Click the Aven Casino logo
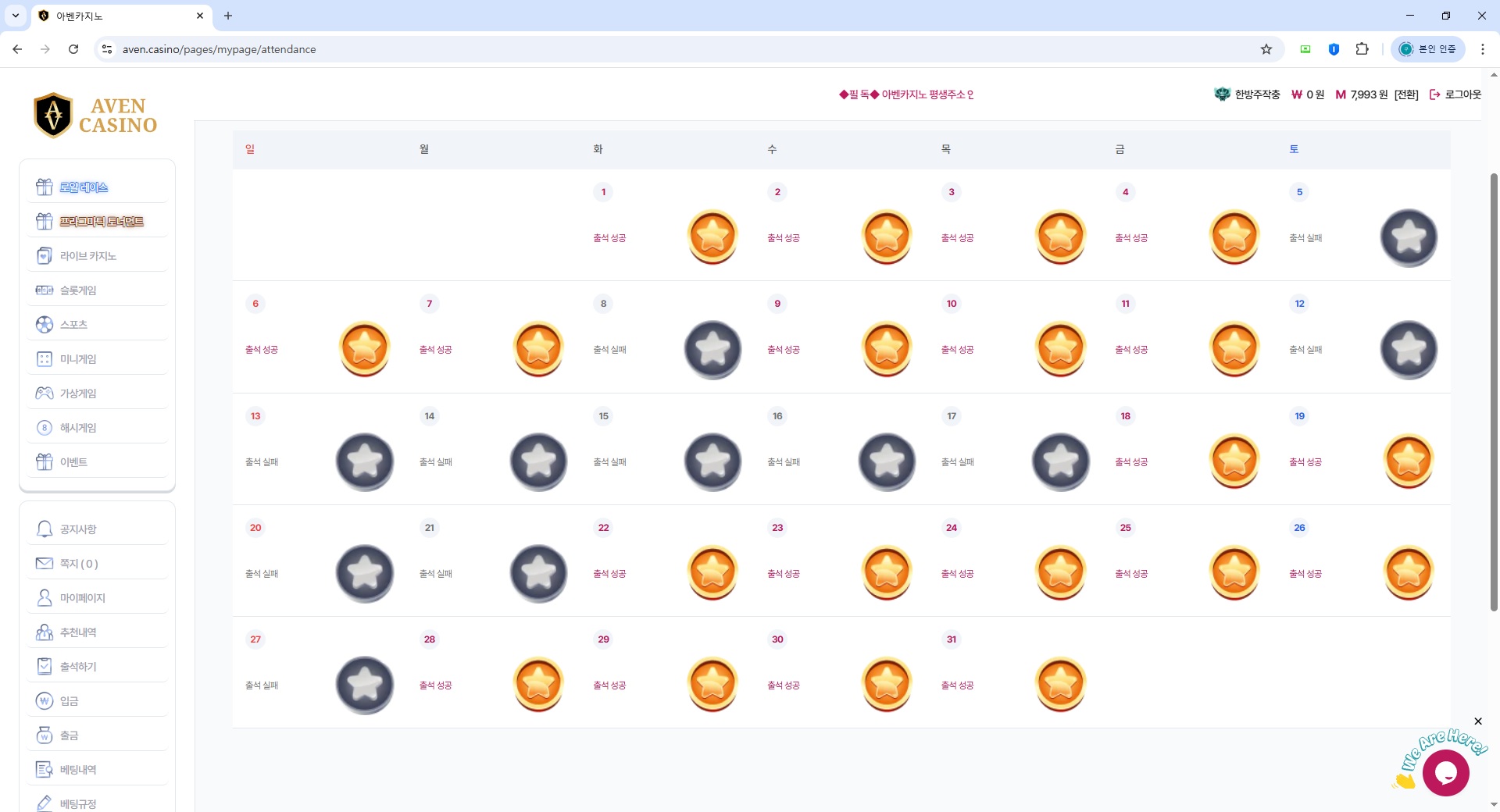1500x812 pixels. click(96, 116)
